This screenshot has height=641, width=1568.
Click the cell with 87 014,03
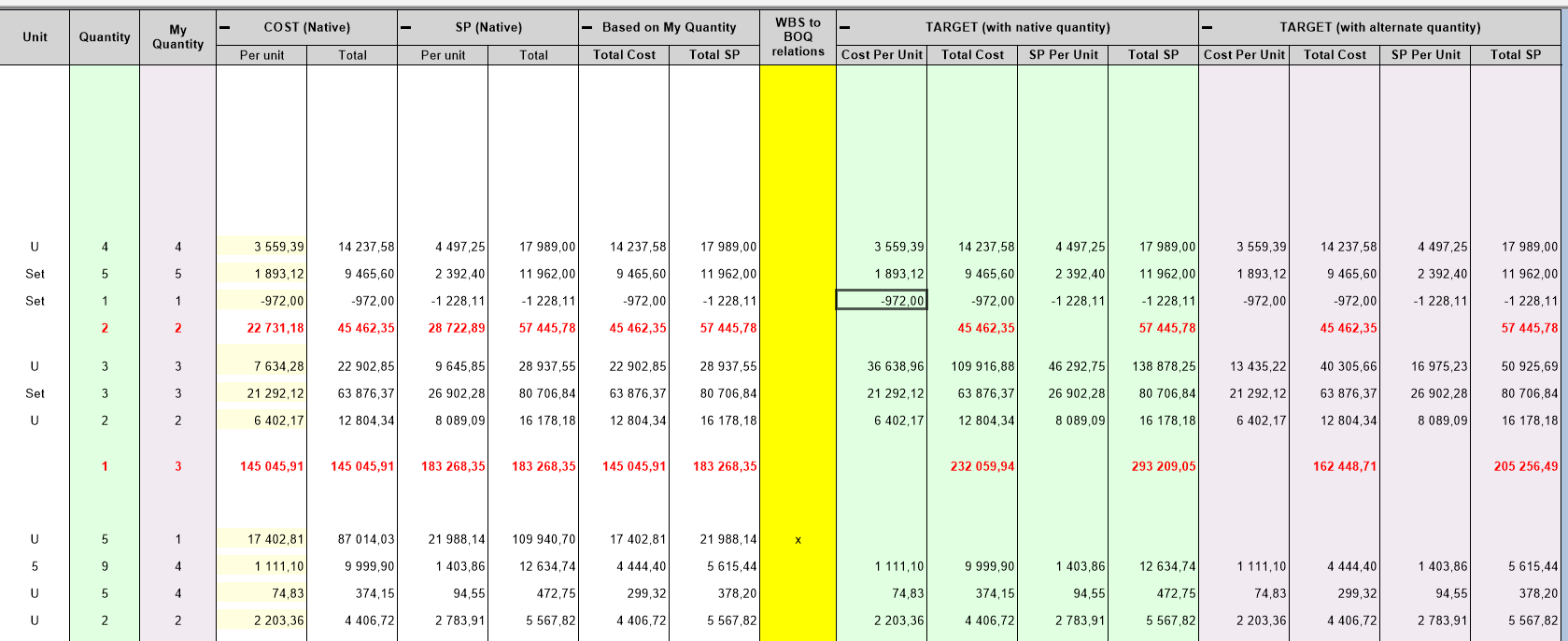coord(352,539)
